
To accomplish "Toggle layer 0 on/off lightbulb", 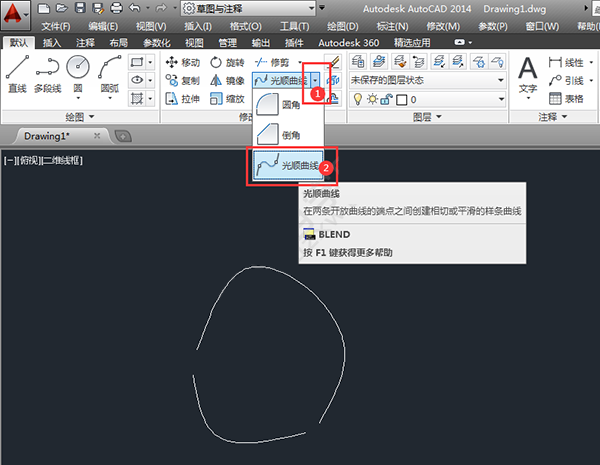I will (358, 100).
